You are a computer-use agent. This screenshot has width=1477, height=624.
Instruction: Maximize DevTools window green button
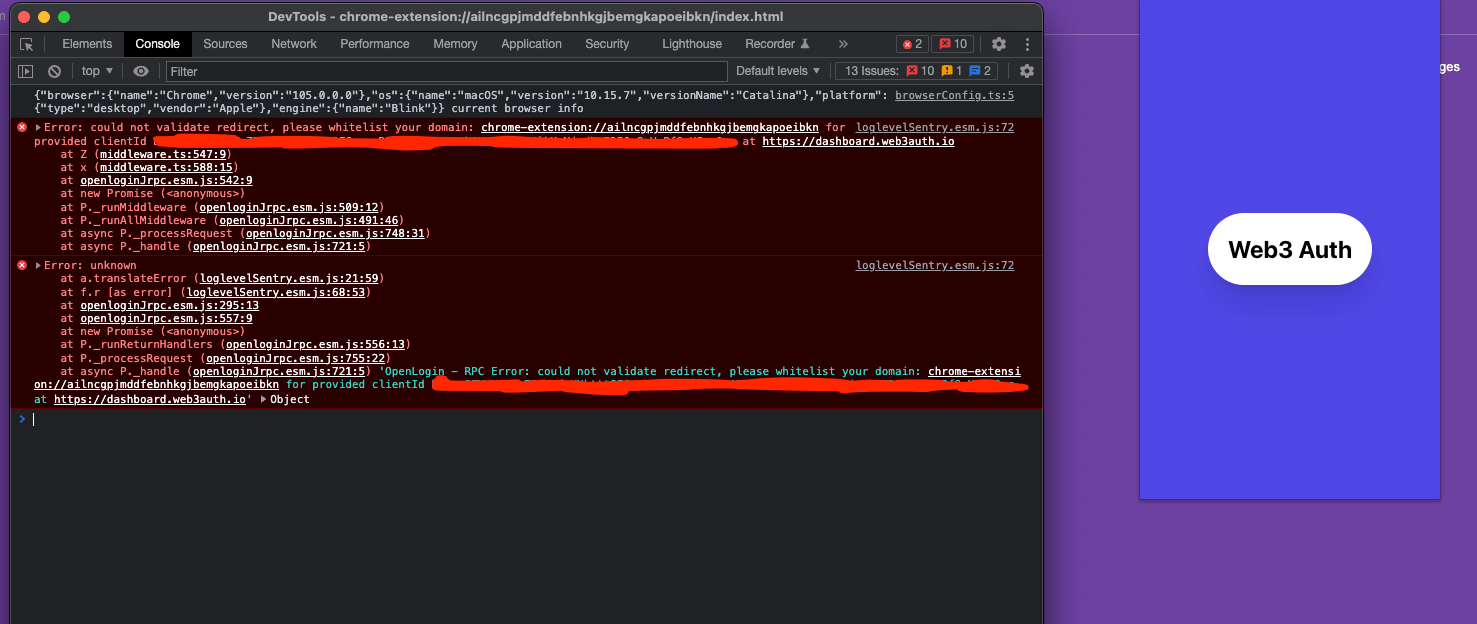[x=64, y=17]
